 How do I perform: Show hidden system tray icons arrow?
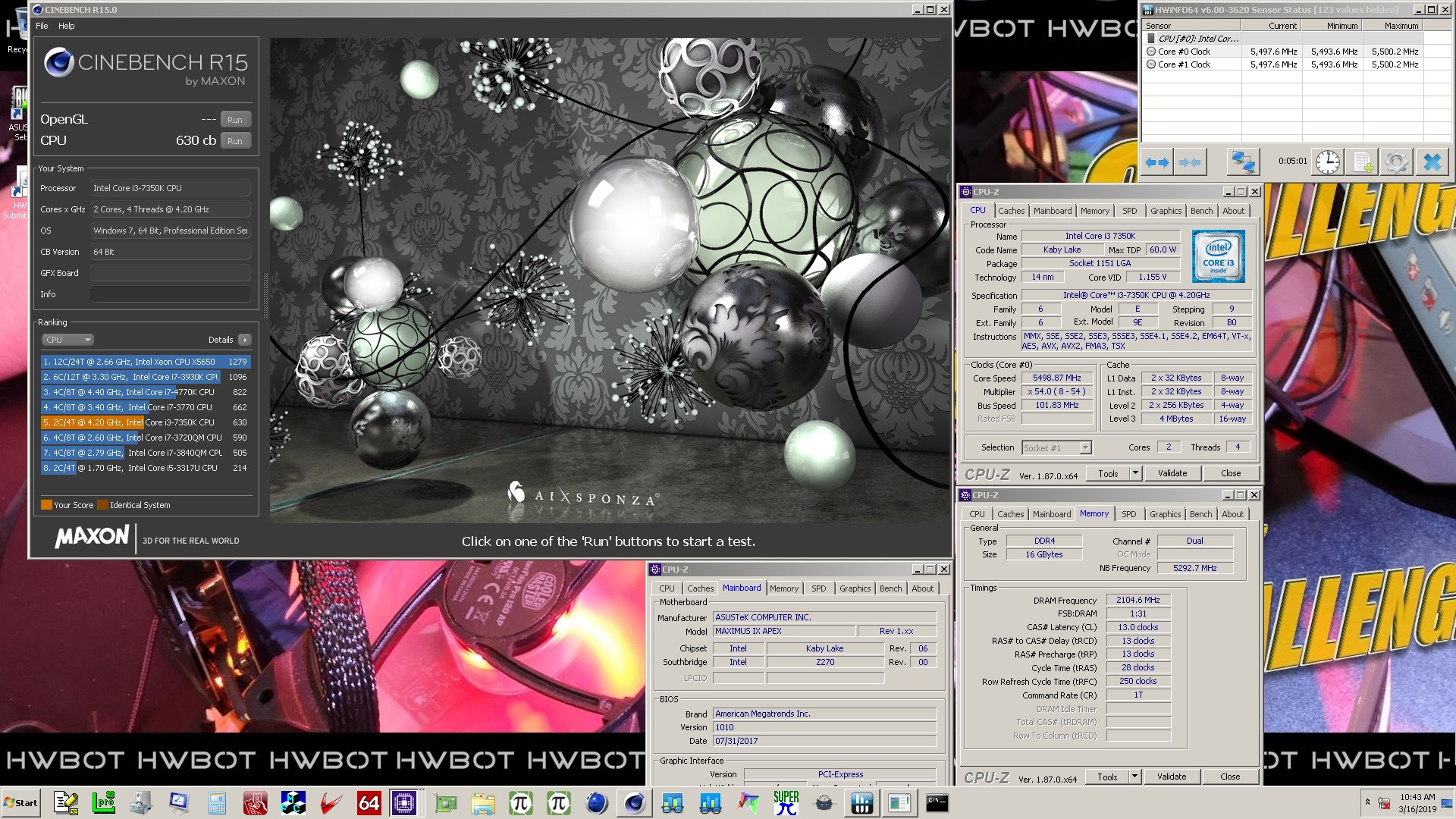click(x=1367, y=802)
